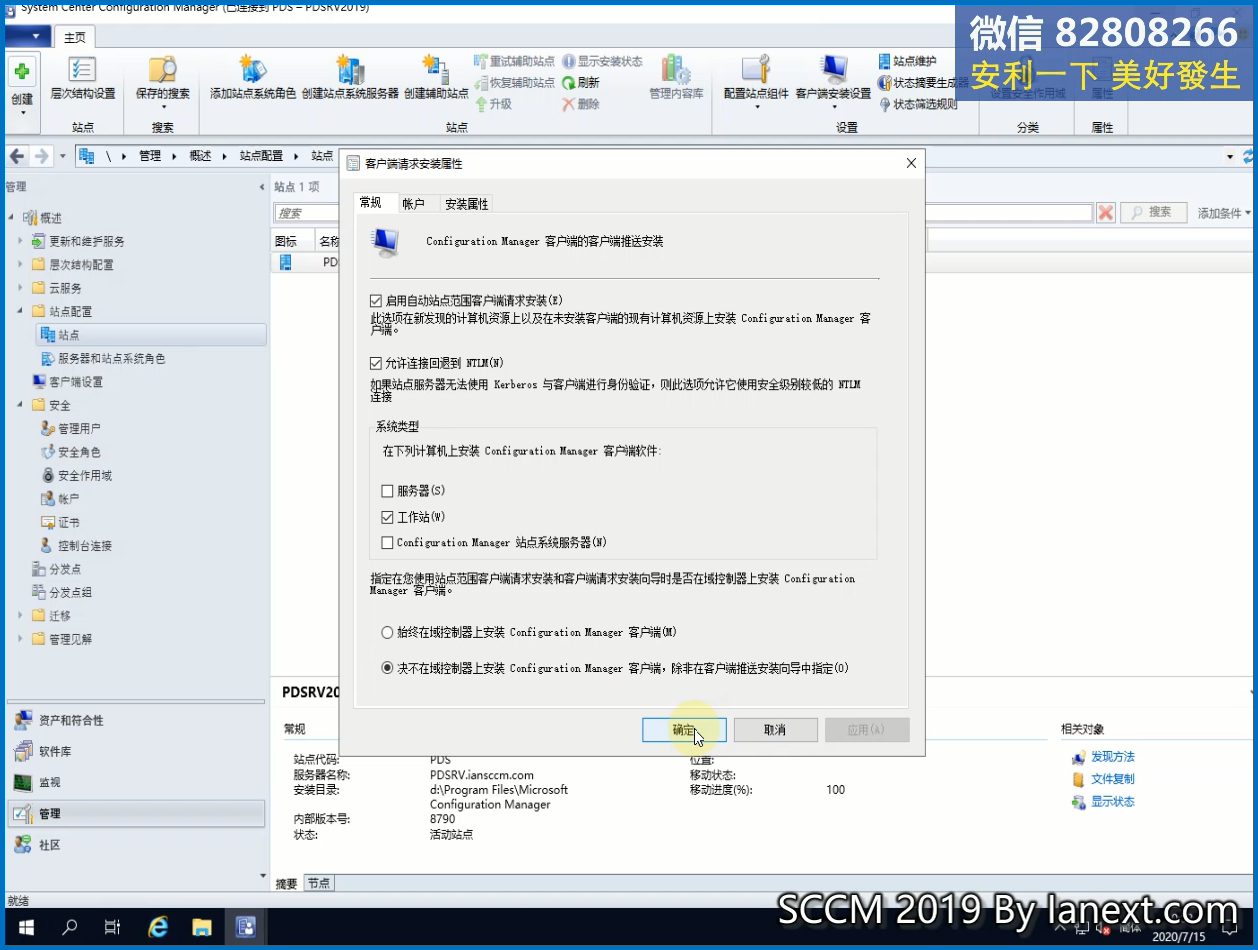1258x950 pixels.
Task: Select 云服务 in the navigation tree
Action: click(57, 288)
